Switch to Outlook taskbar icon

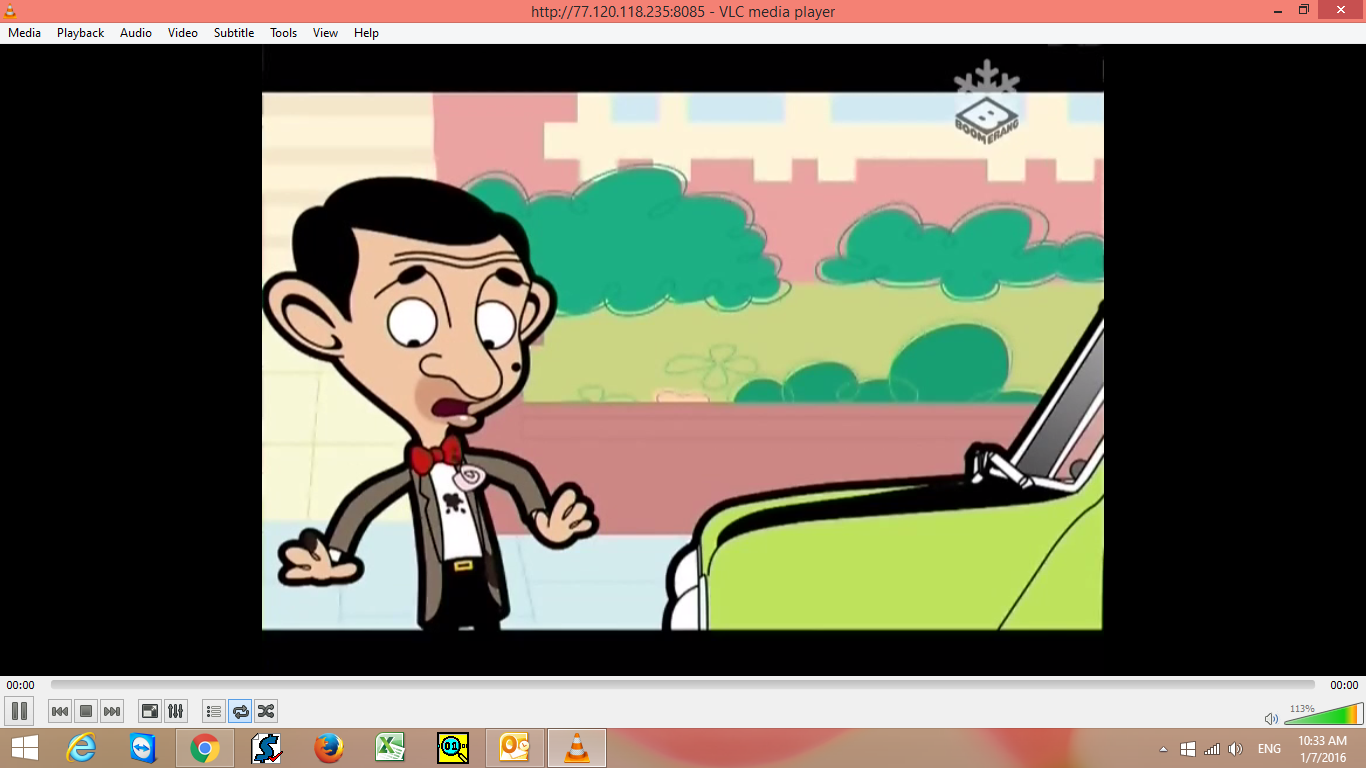tap(514, 748)
